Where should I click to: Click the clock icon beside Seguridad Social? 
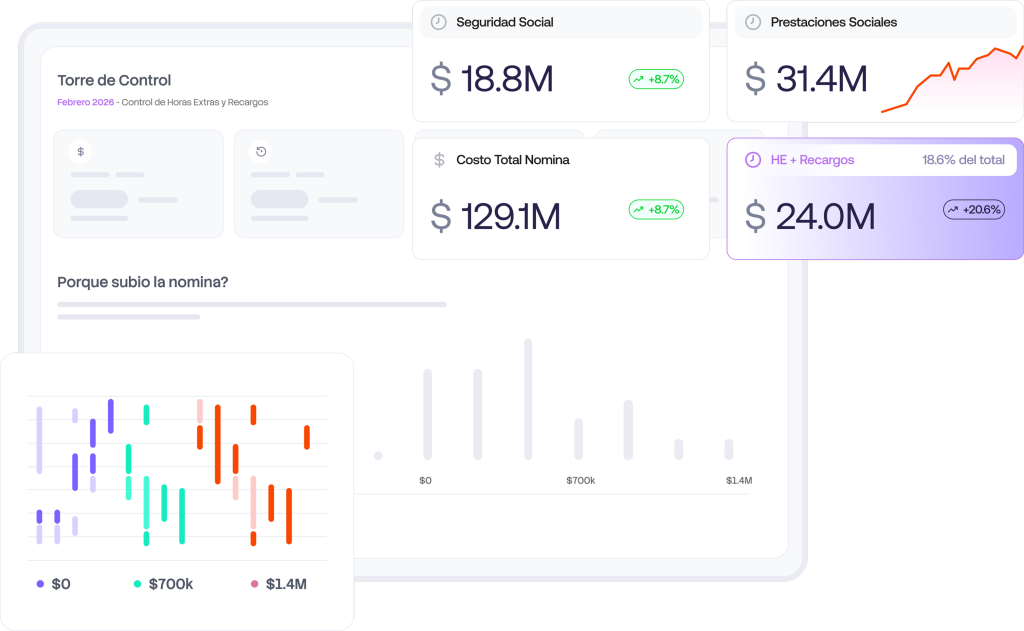pyautogui.click(x=438, y=22)
